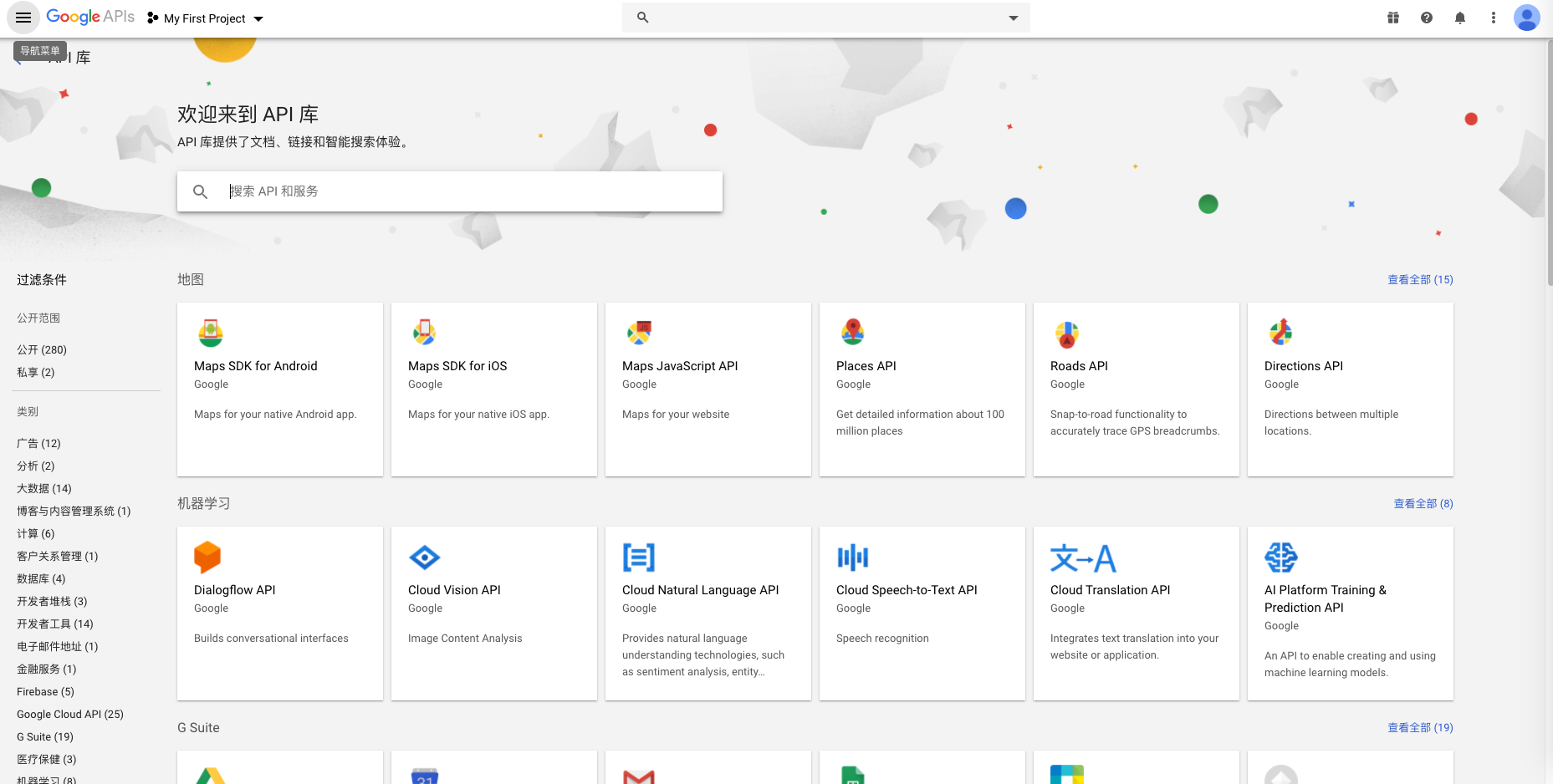Open 查看全部 (19) for G Suite

pyautogui.click(x=1420, y=728)
